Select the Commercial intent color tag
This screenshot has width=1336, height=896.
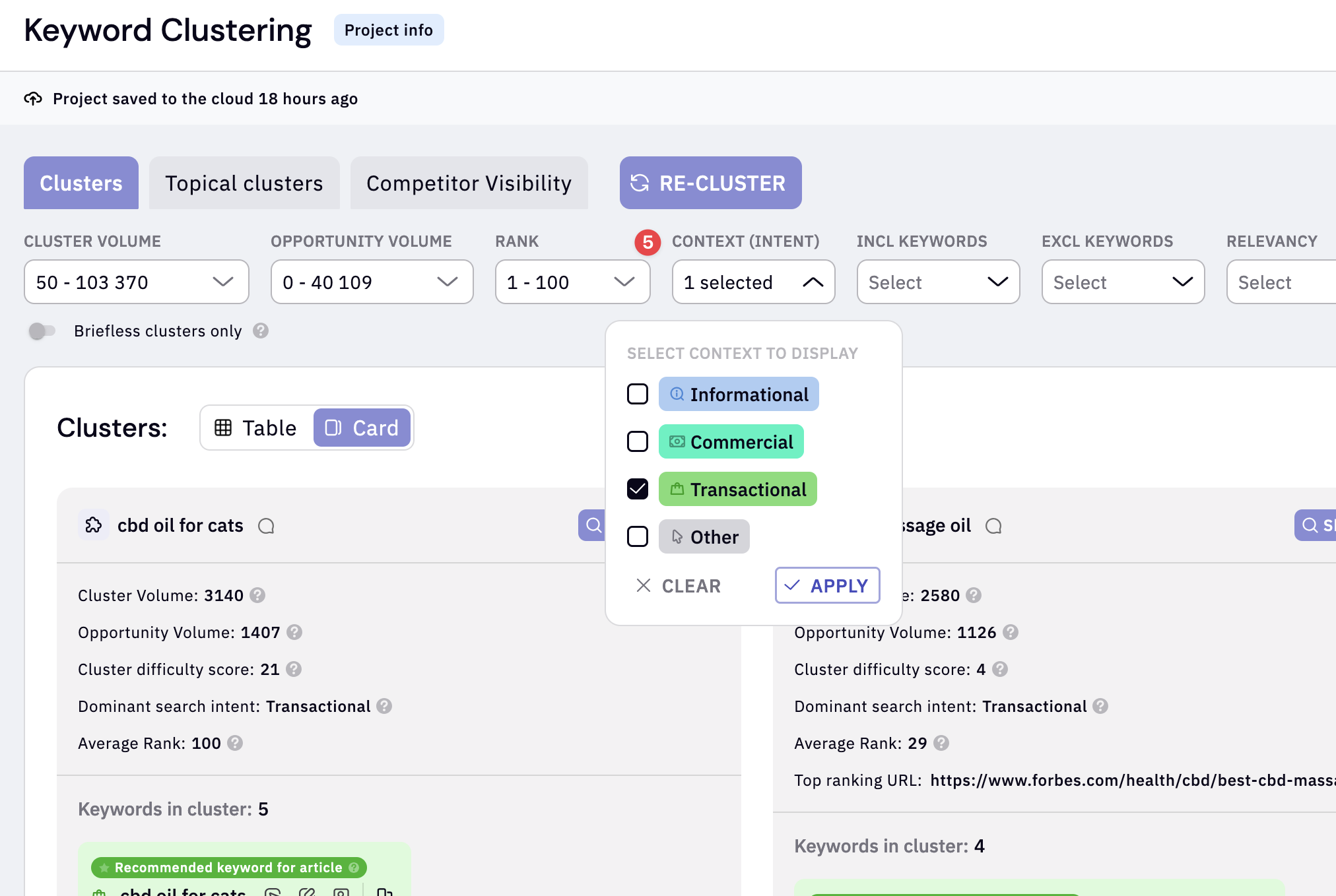[x=731, y=441]
